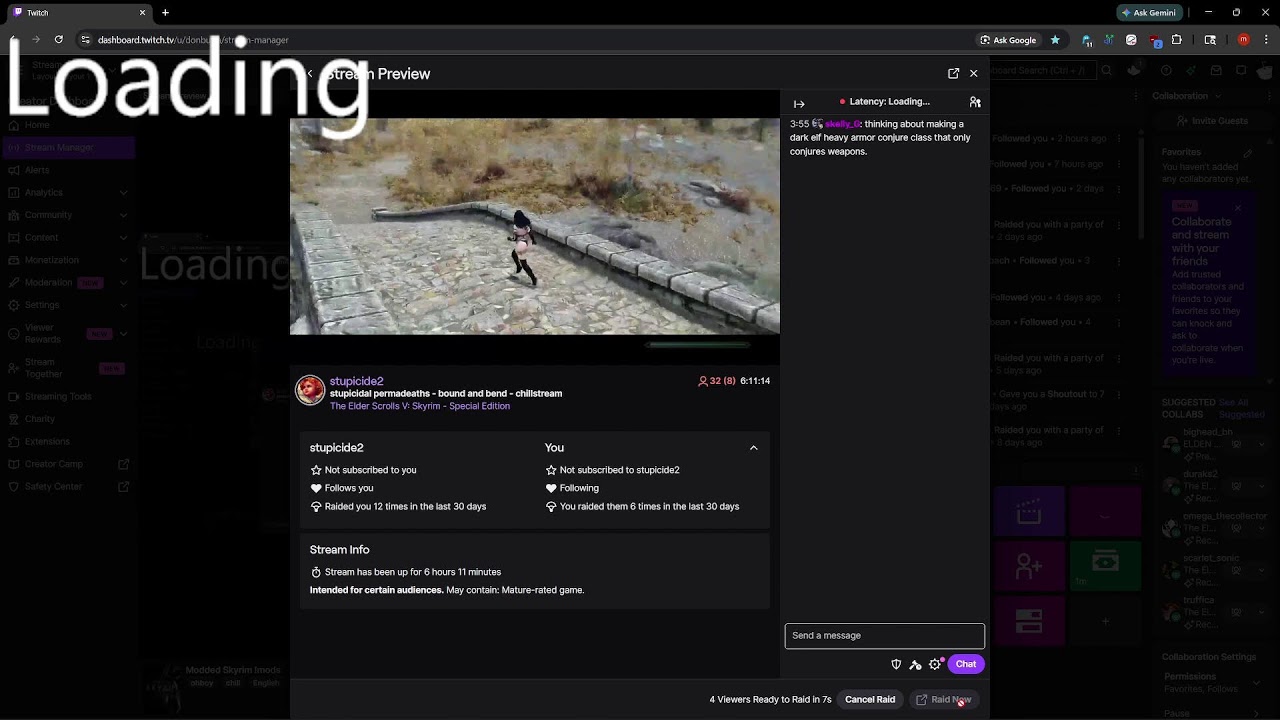Viewport: 1280px width, 720px height.
Task: Open Alerts in the sidebar
Action: point(68,170)
